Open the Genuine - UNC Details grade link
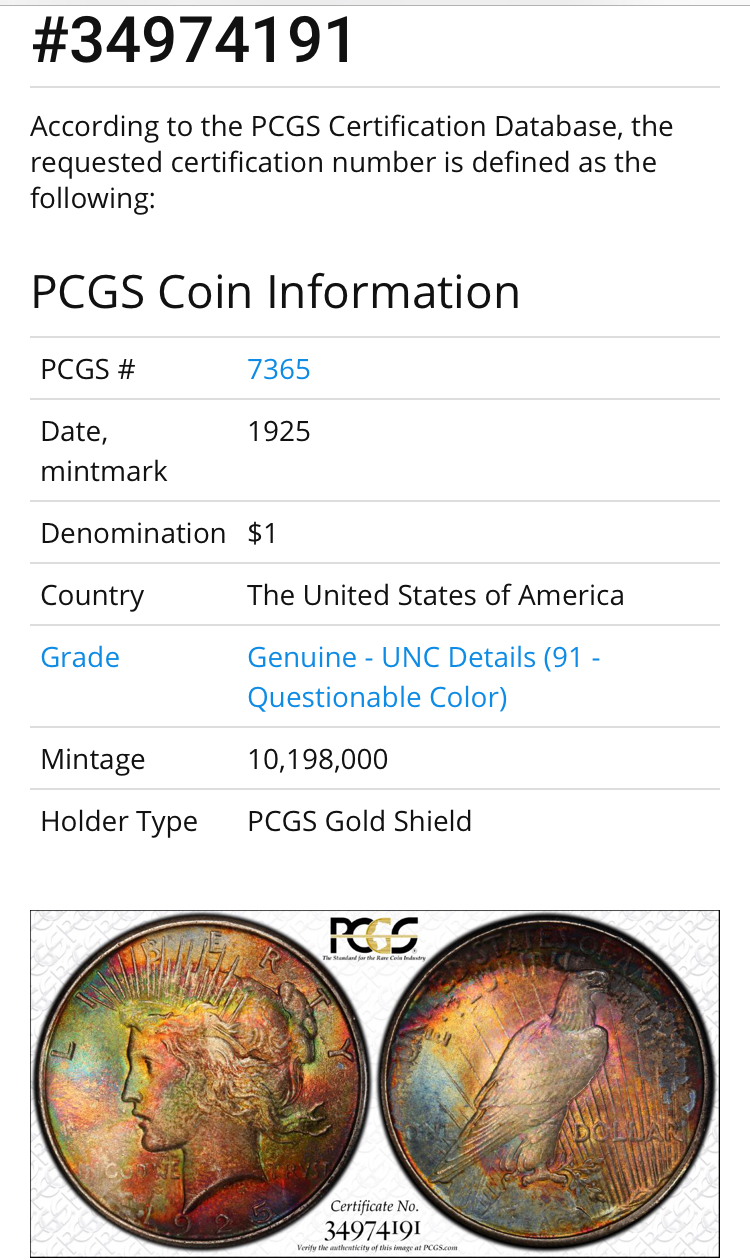750x1260 pixels. 423,677
